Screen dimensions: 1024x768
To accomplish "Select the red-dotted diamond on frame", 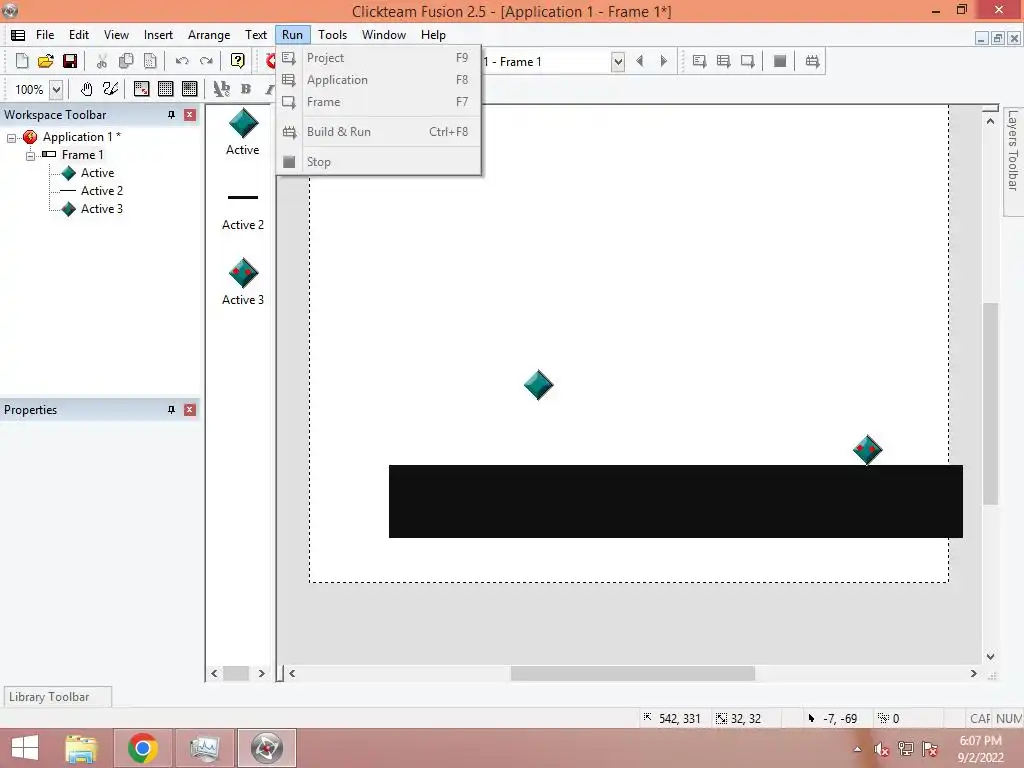I will [867, 449].
